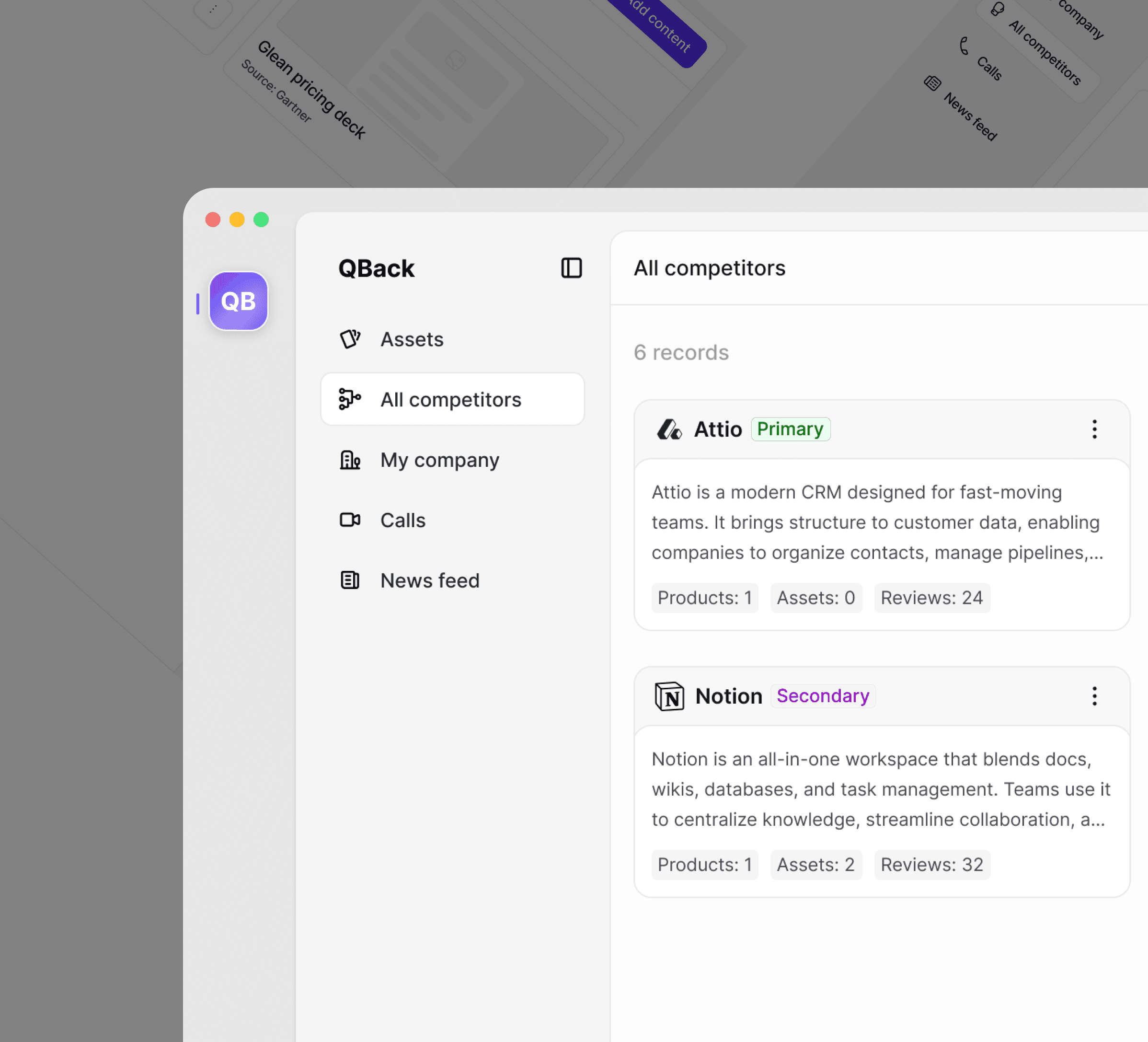Click the Primary tag on Attio
The width and height of the screenshot is (1148, 1042).
pyautogui.click(x=791, y=429)
